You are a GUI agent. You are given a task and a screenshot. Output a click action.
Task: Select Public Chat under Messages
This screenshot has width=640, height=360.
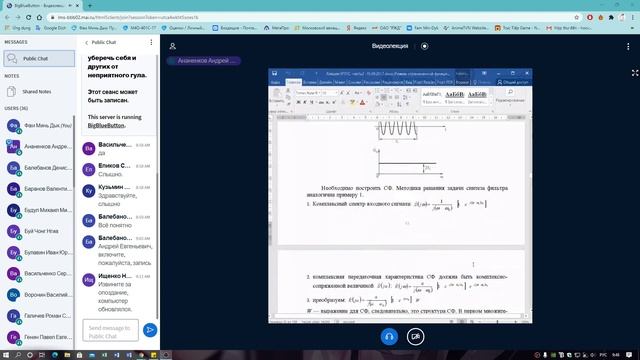coord(39,58)
